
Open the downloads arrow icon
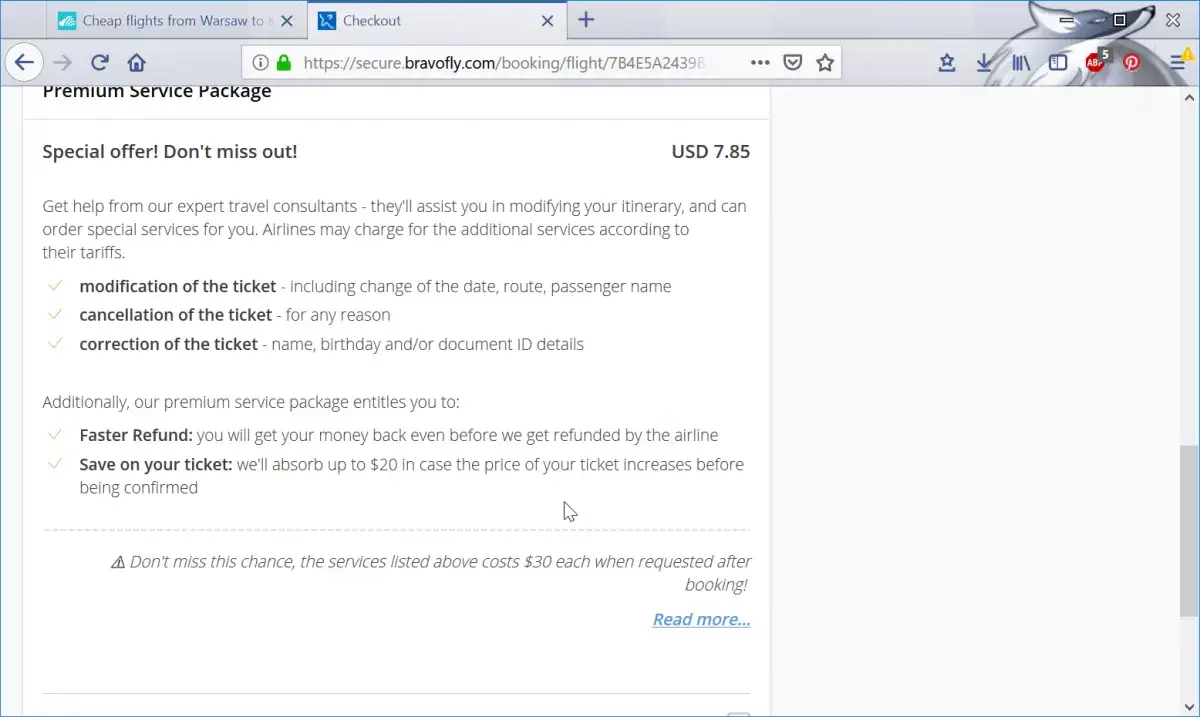point(984,62)
